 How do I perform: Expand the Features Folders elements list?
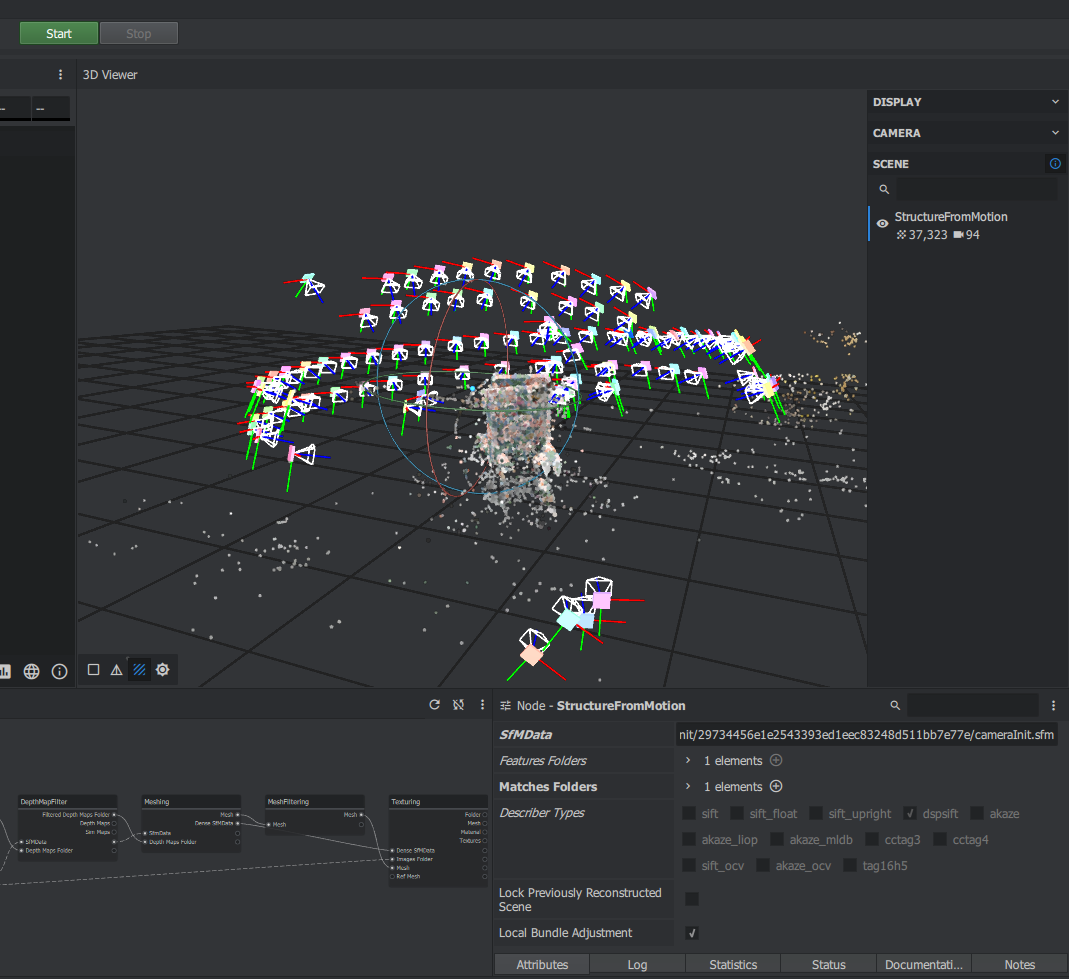pos(688,761)
